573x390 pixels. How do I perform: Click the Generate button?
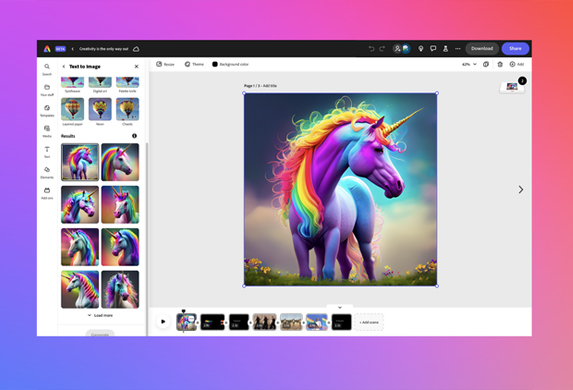click(x=100, y=333)
